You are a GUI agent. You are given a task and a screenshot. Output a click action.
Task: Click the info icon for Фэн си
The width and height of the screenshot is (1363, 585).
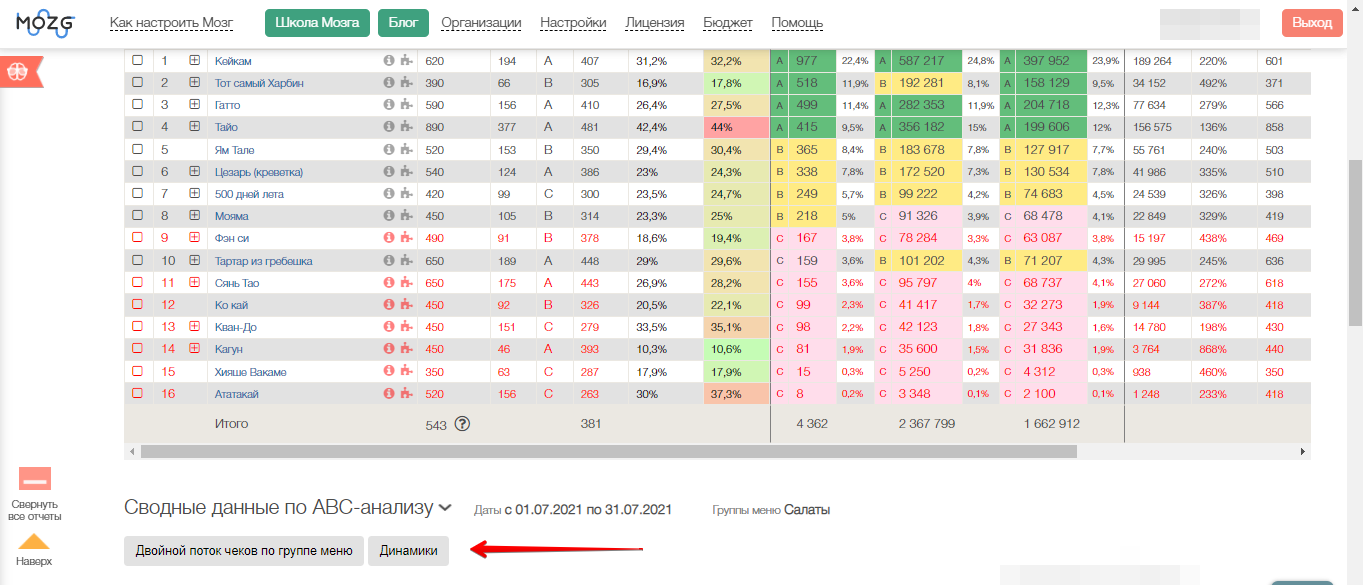pyautogui.click(x=389, y=238)
